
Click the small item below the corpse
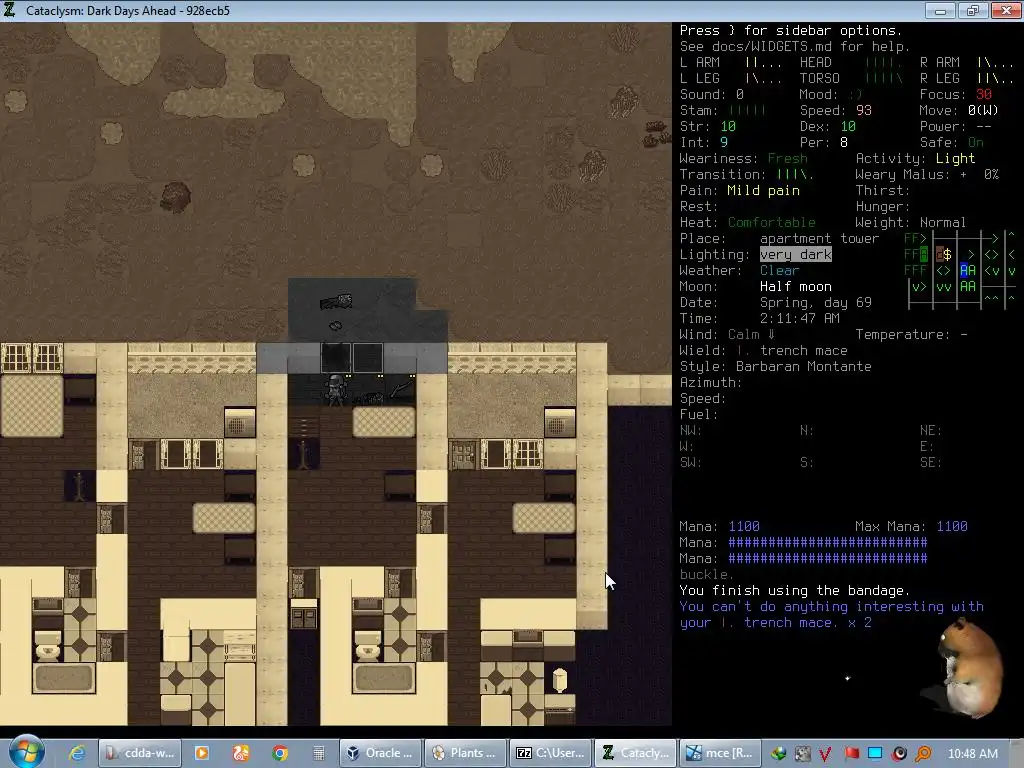point(335,325)
